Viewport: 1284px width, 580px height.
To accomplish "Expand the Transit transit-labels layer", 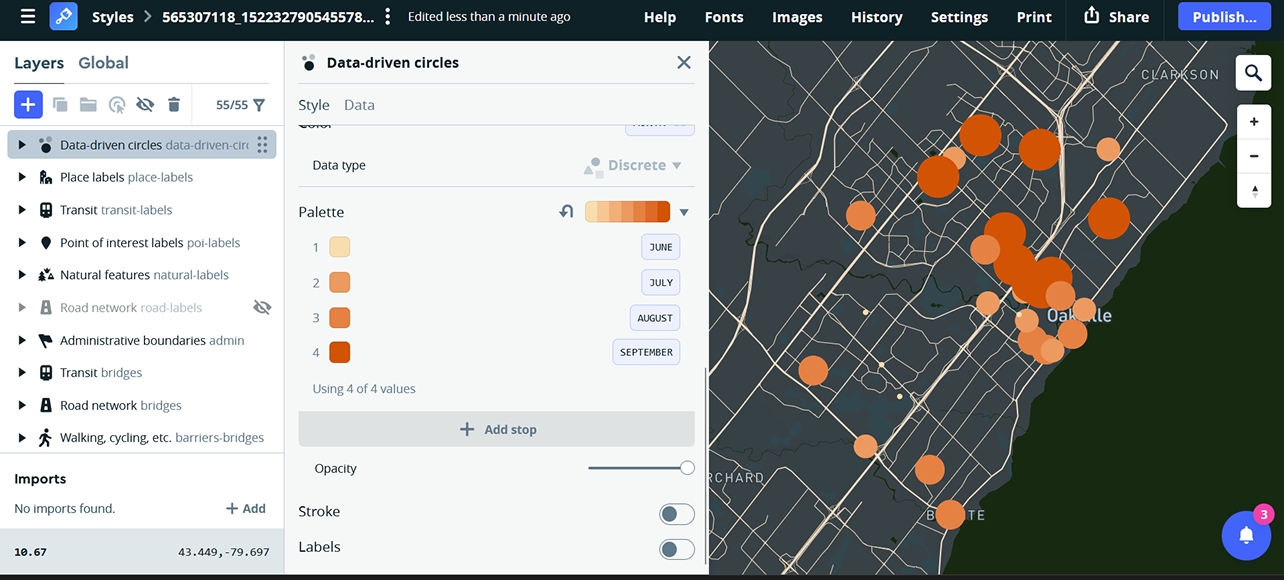I will pos(21,209).
